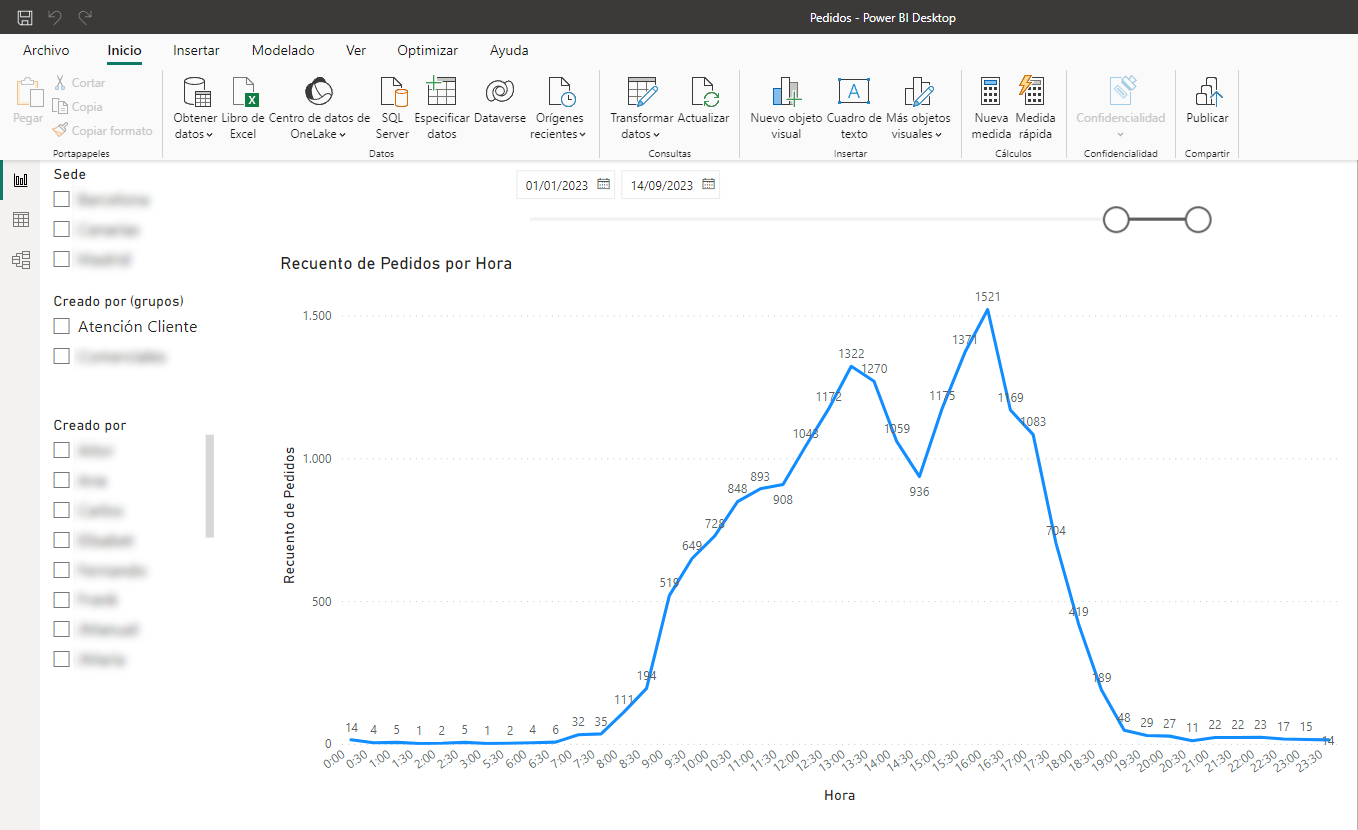This screenshot has width=1358, height=830.
Task: Click the start date field 01/01/2023
Action: point(565,185)
